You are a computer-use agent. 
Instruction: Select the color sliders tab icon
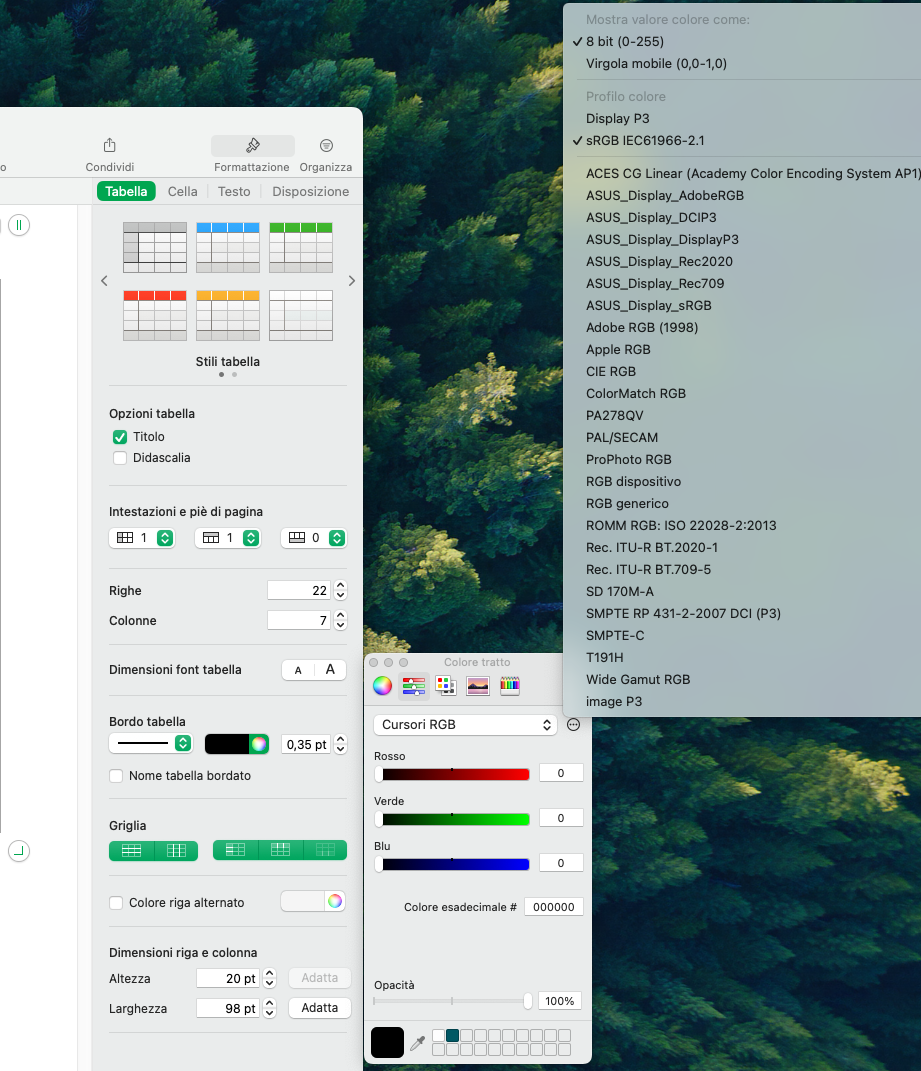pyautogui.click(x=413, y=686)
